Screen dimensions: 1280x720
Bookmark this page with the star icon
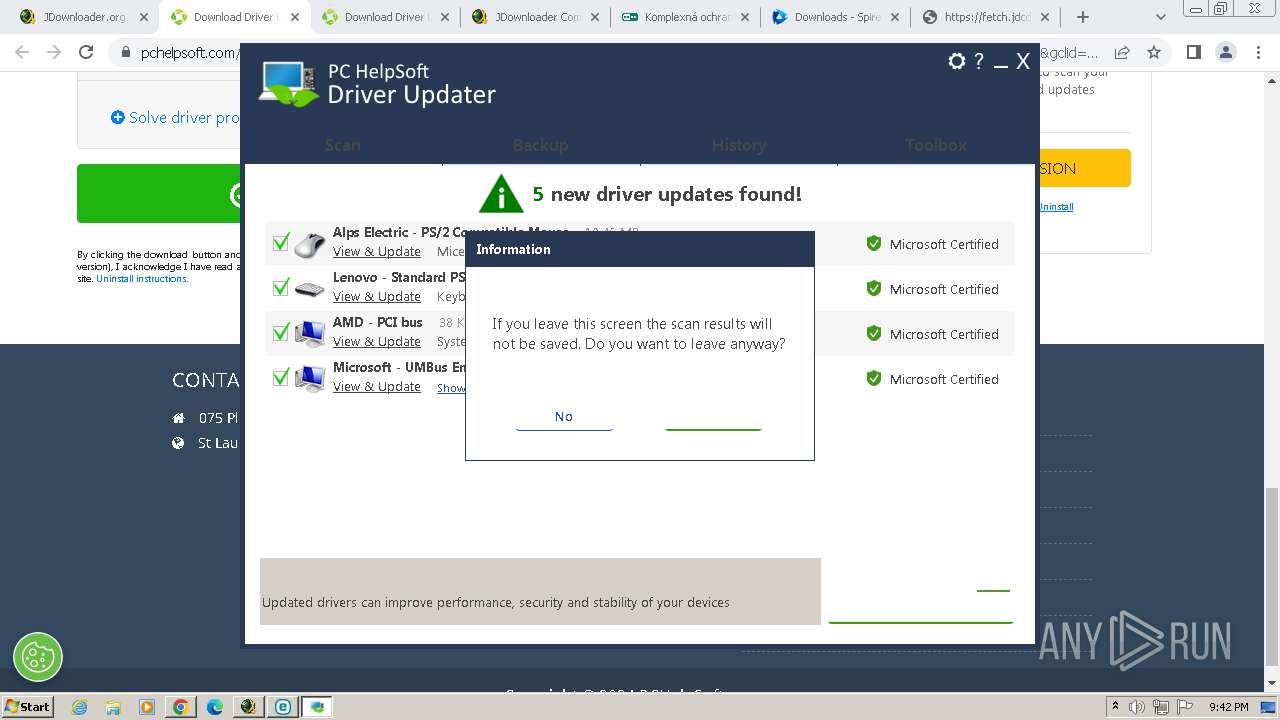click(x=1154, y=52)
